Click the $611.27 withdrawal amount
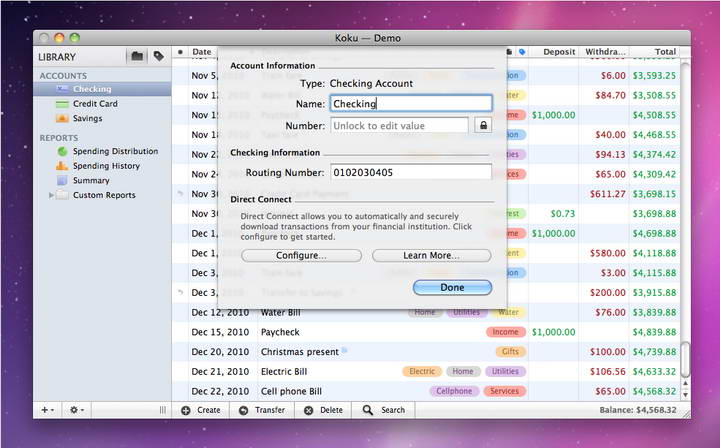This screenshot has width=720, height=448. 608,194
